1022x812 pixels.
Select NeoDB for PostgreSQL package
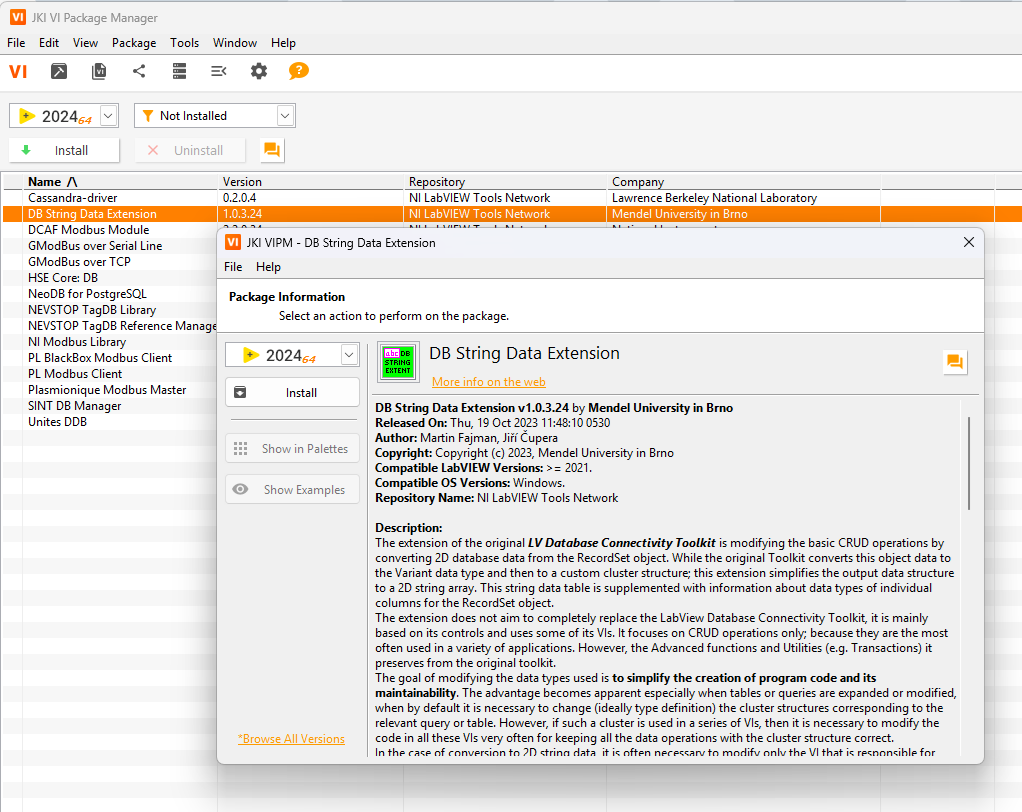click(87, 294)
